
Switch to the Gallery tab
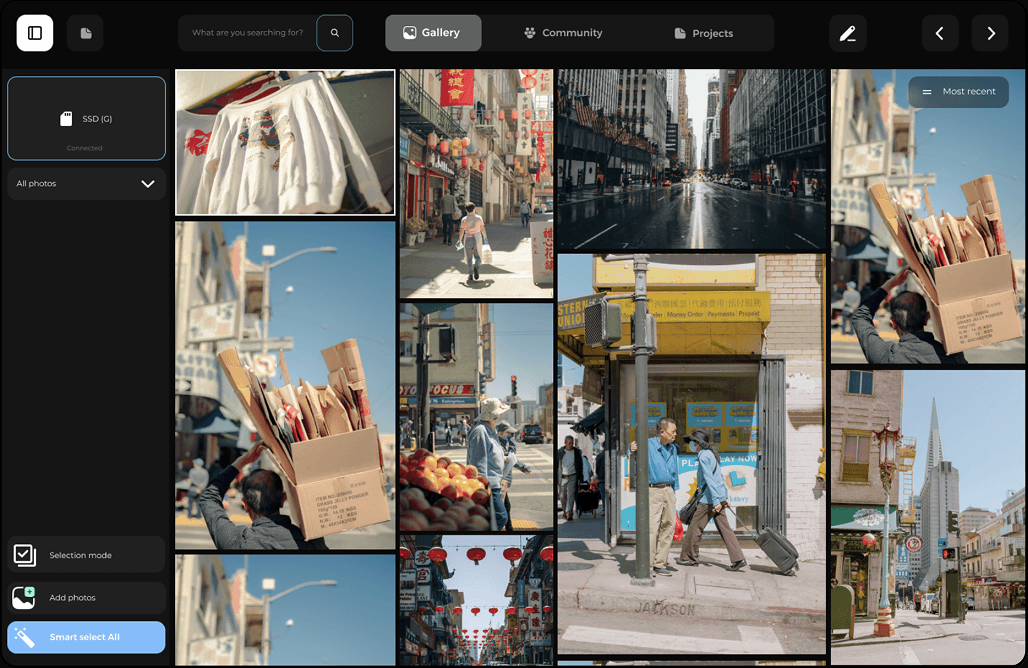(432, 33)
